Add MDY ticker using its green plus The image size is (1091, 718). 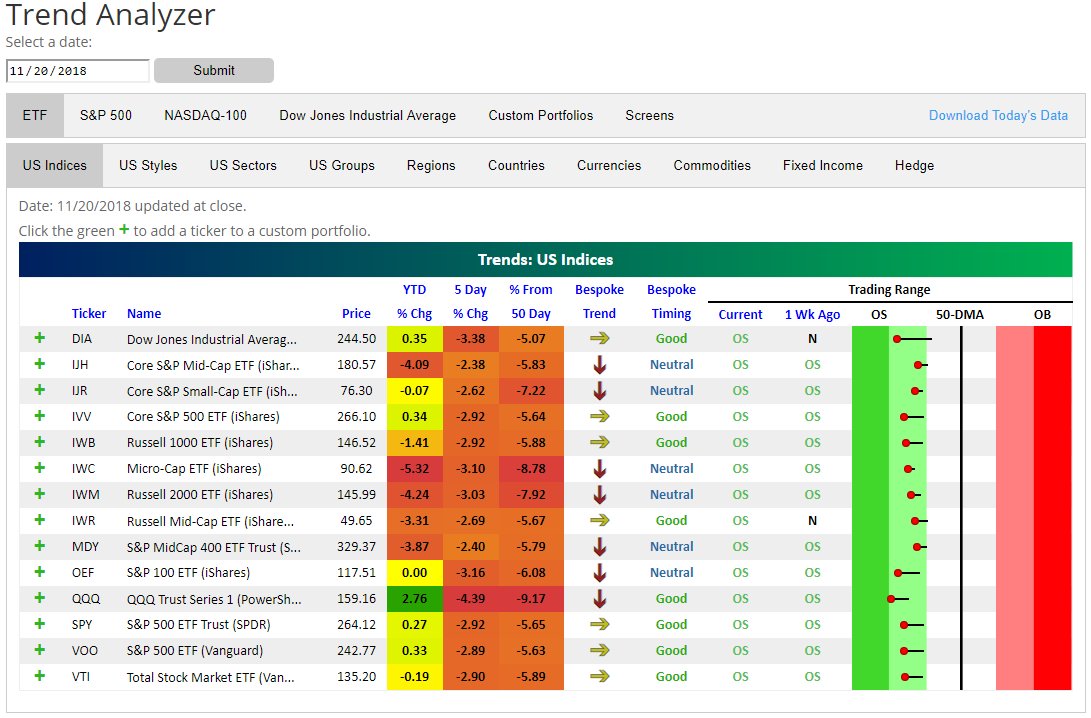tap(40, 546)
